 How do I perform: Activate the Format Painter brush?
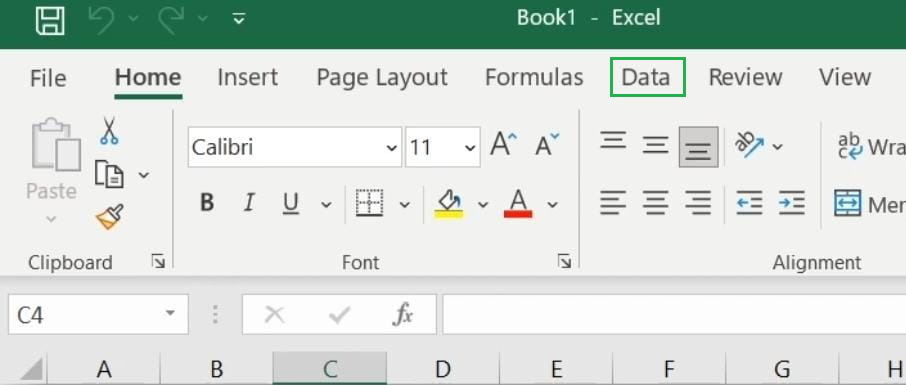point(110,217)
